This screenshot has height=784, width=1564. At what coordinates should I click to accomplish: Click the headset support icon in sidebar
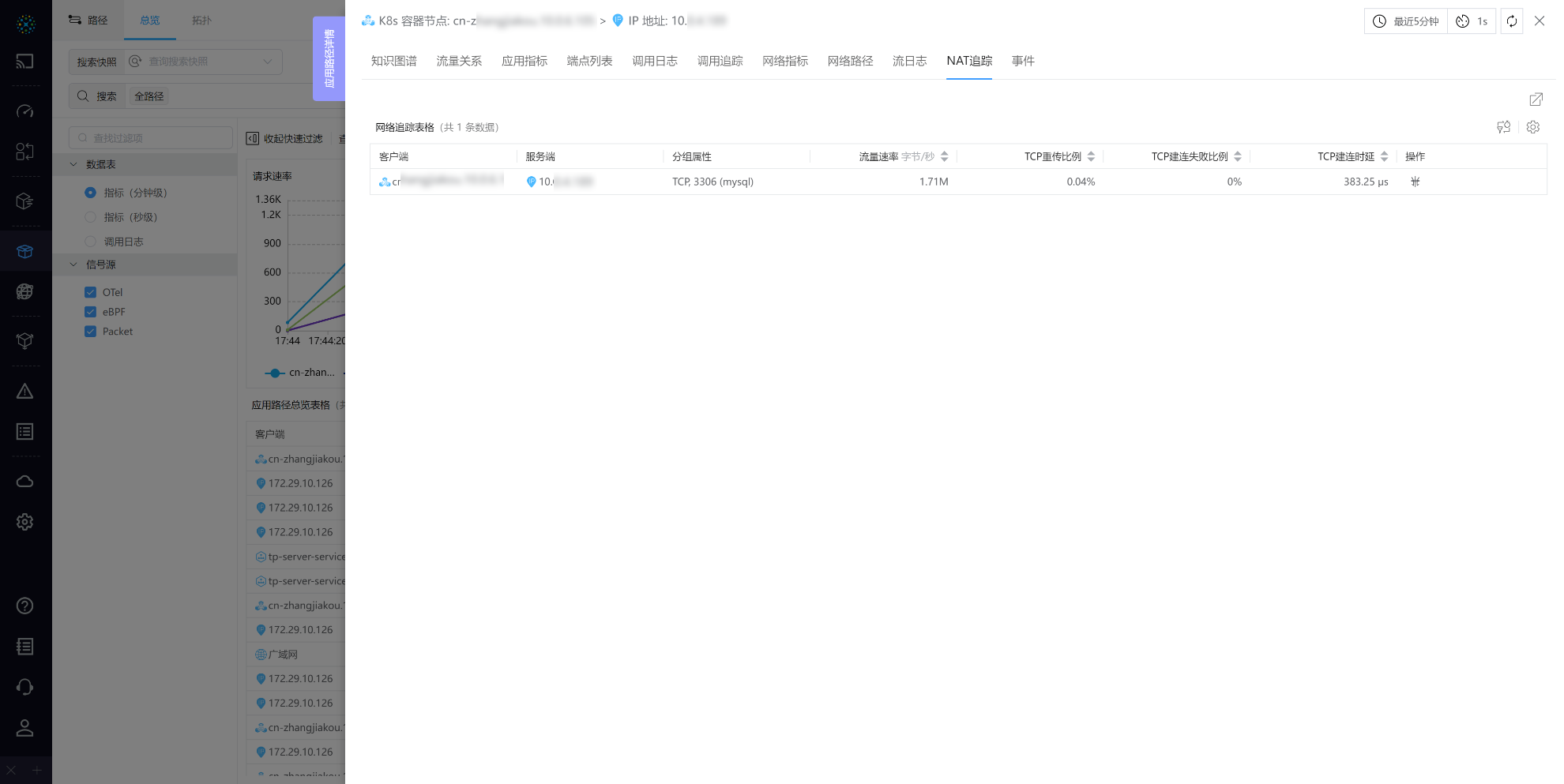point(25,687)
